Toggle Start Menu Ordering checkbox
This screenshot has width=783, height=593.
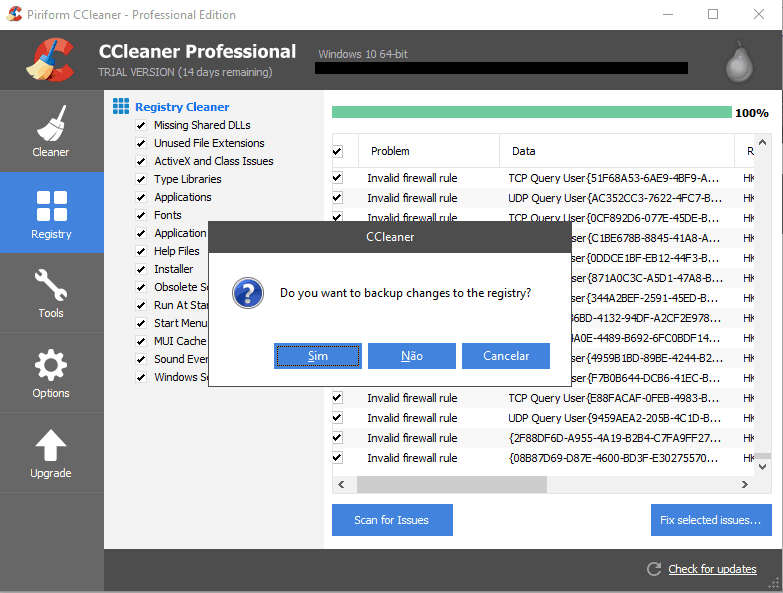coord(141,323)
